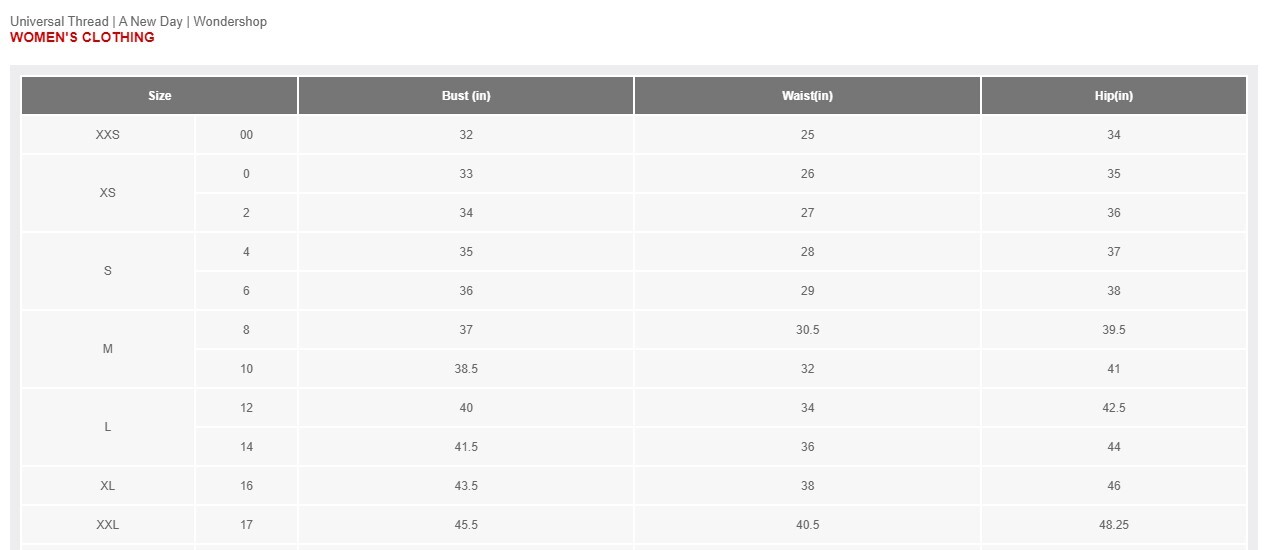
Task: Click the Hip(in) column header
Action: pyautogui.click(x=1114, y=96)
